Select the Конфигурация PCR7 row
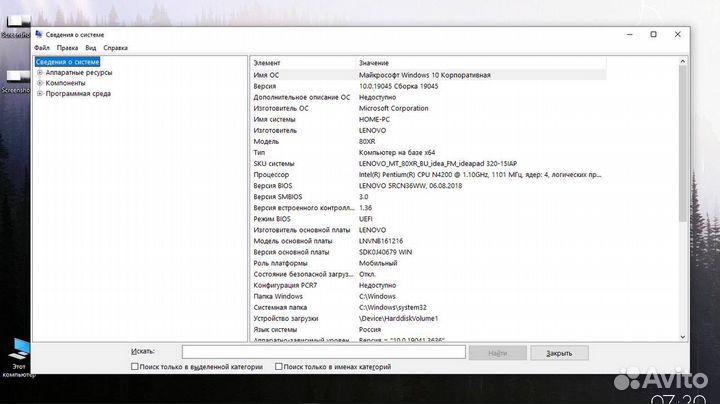Viewport: 720px width, 404px height. point(428,285)
